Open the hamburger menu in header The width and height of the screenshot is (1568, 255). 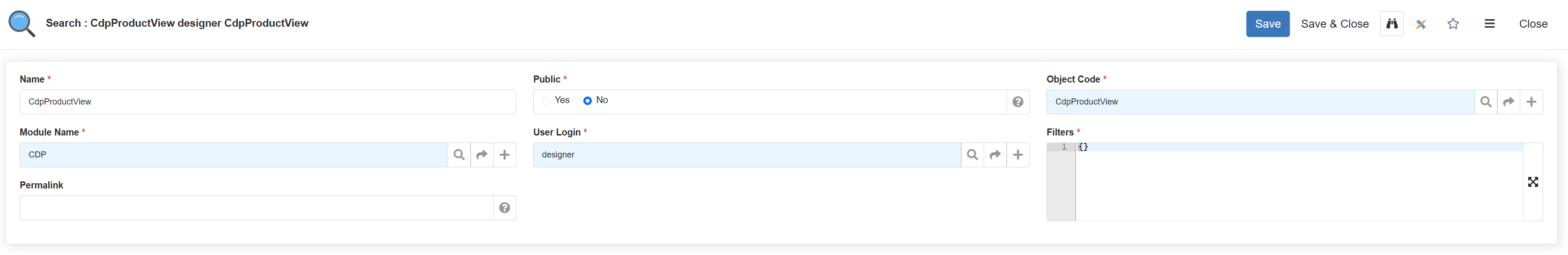pyautogui.click(x=1489, y=24)
